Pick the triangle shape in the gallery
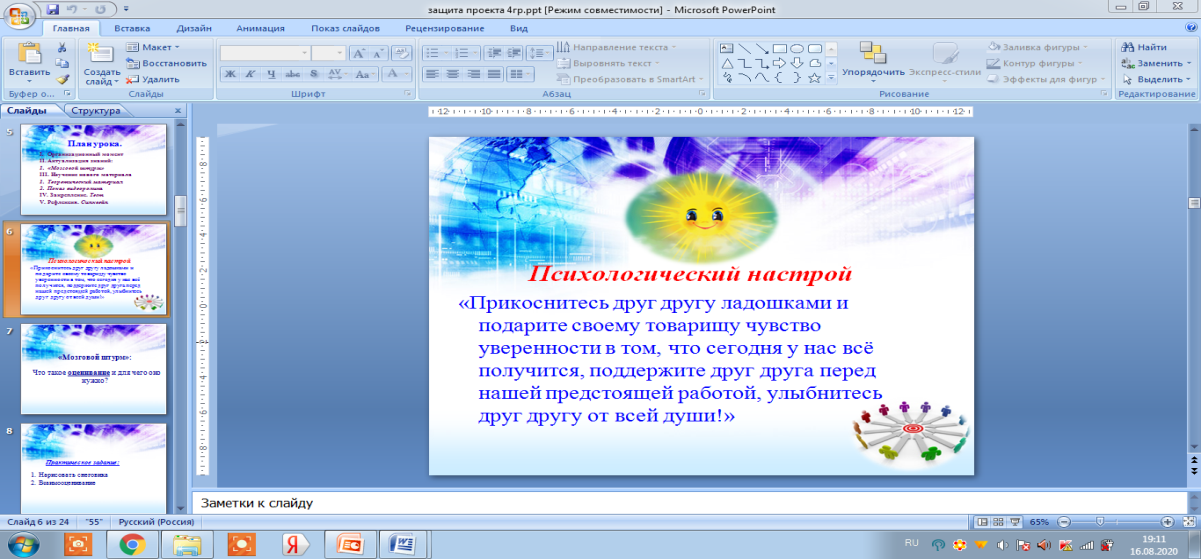Screen dimensions: 1201x559 727,62
